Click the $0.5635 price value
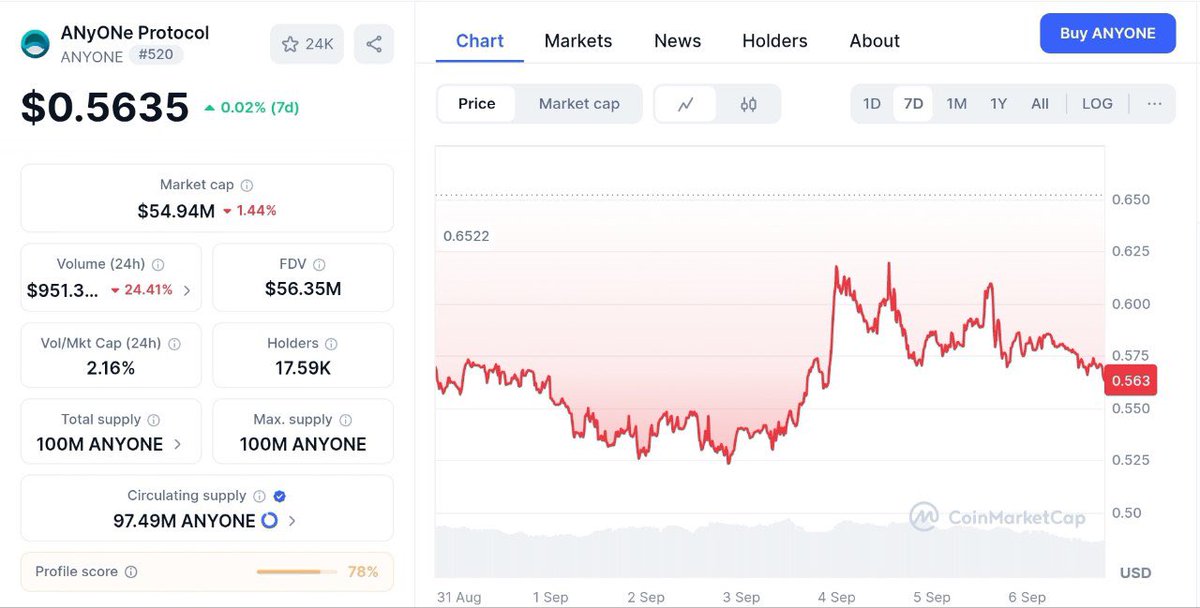The width and height of the screenshot is (1200, 608). pyautogui.click(x=105, y=107)
